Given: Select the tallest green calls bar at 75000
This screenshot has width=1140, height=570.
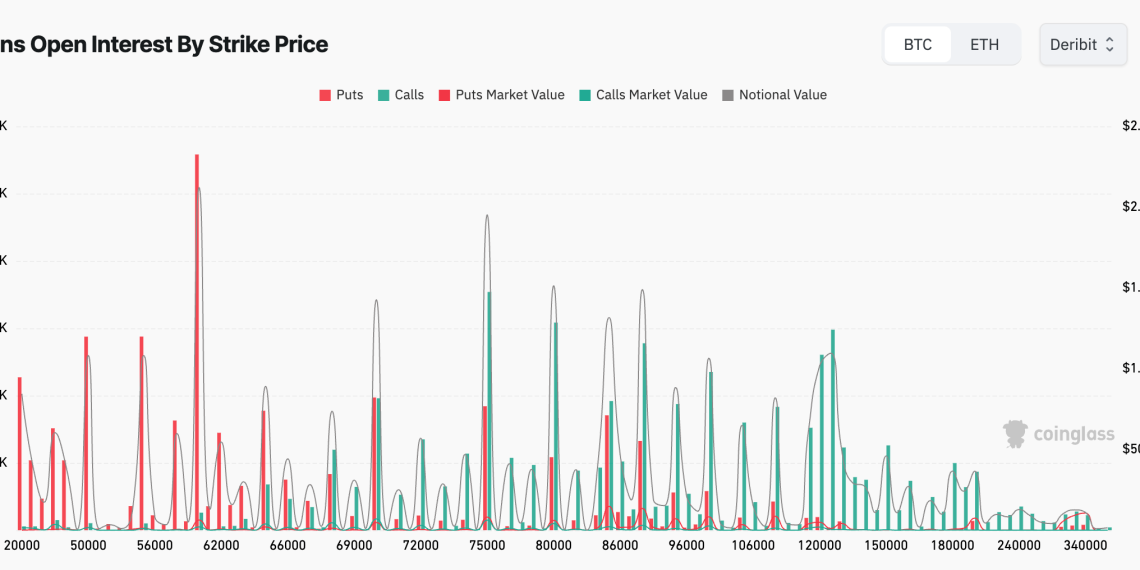Looking at the screenshot, I should point(489,410).
